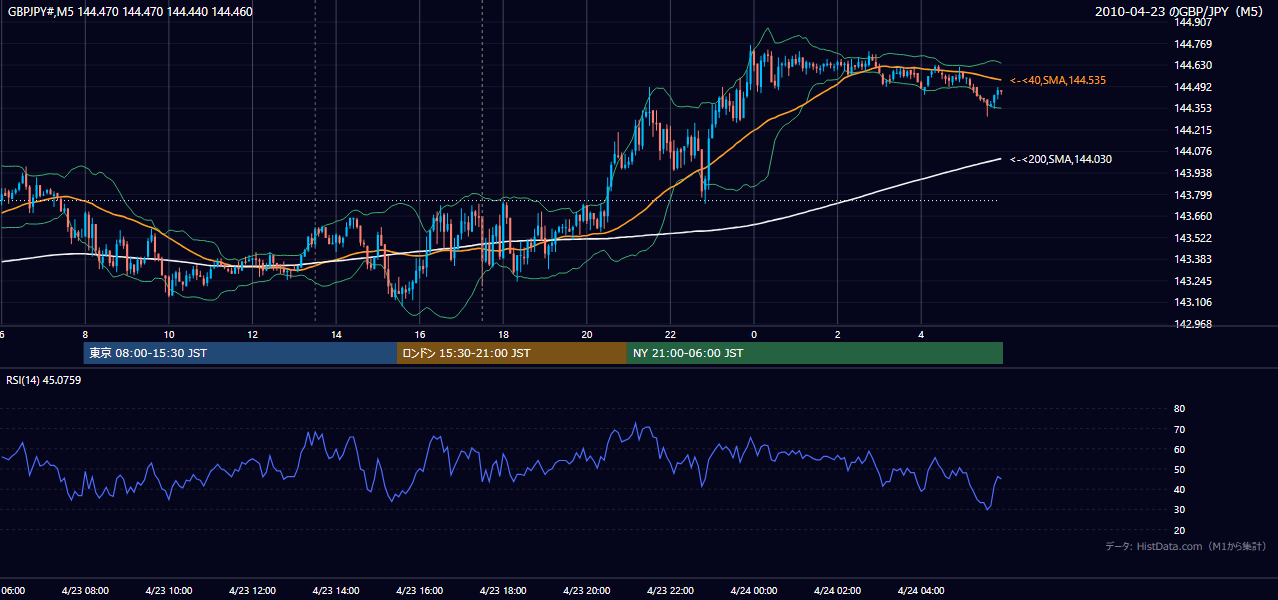The width and height of the screenshot is (1278, 600).
Task: Click price axis label 143.938
Action: (x=1192, y=173)
